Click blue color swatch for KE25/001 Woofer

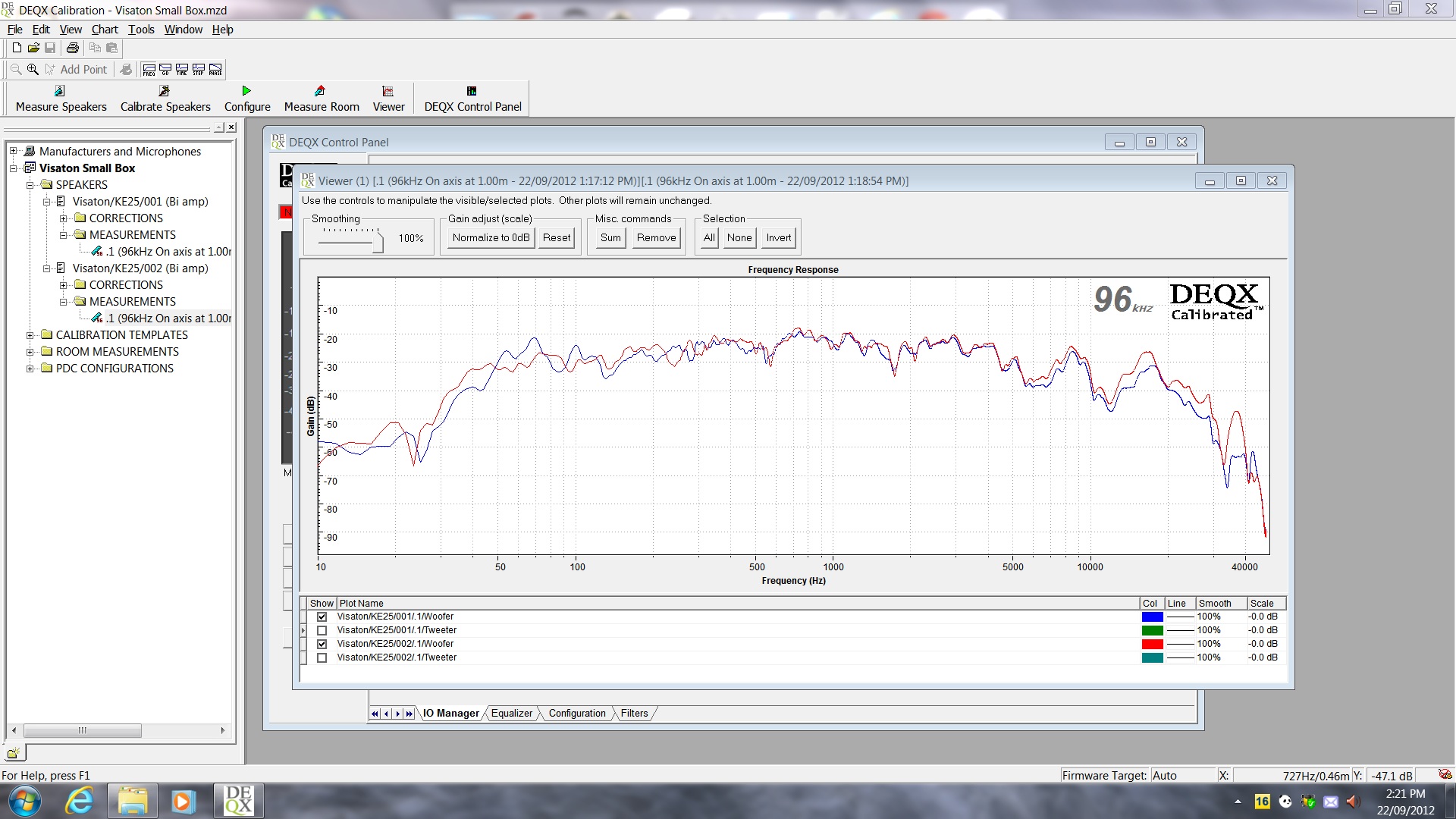[1152, 617]
